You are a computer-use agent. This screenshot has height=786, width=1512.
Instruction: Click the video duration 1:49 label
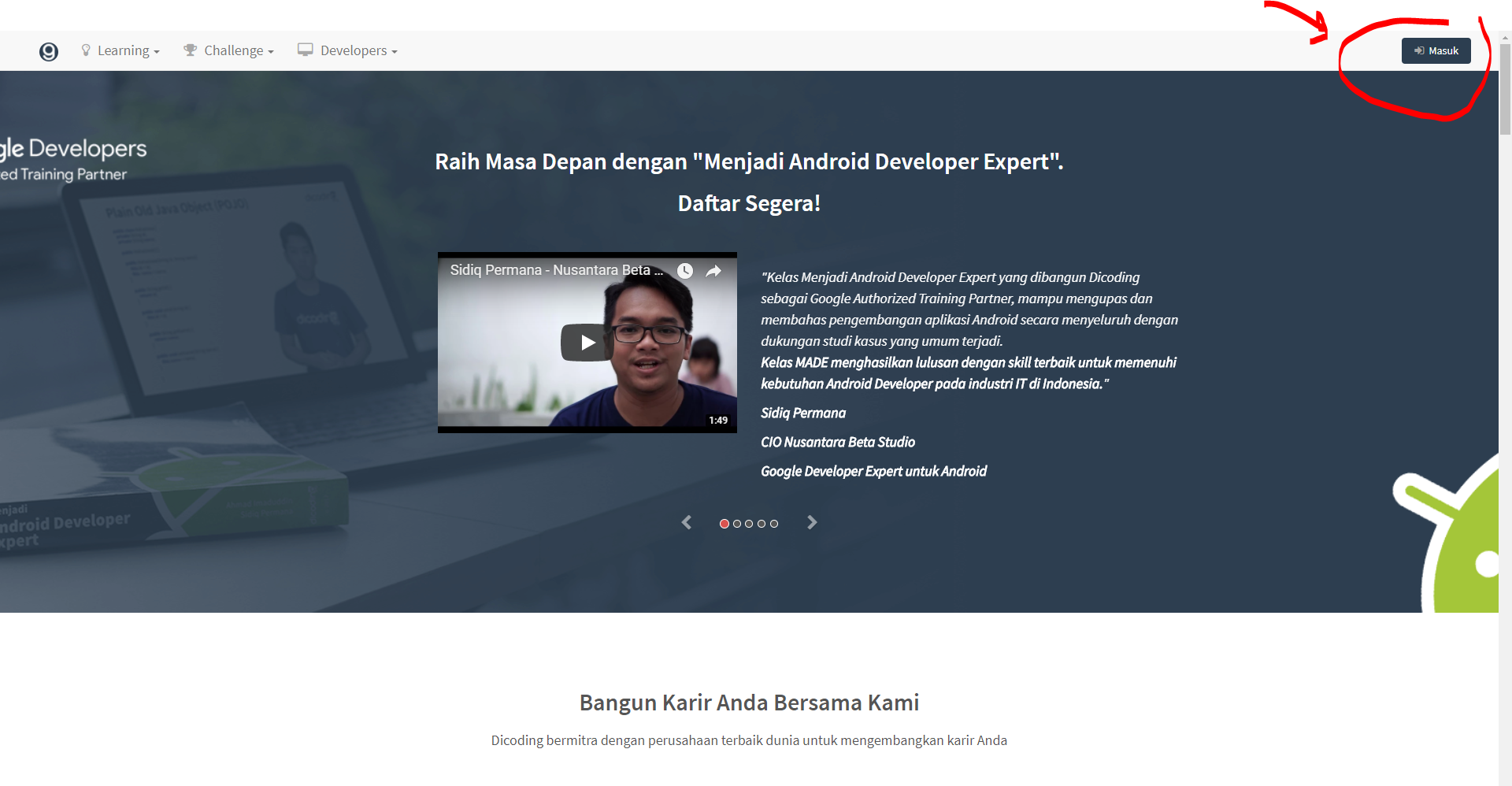point(718,421)
